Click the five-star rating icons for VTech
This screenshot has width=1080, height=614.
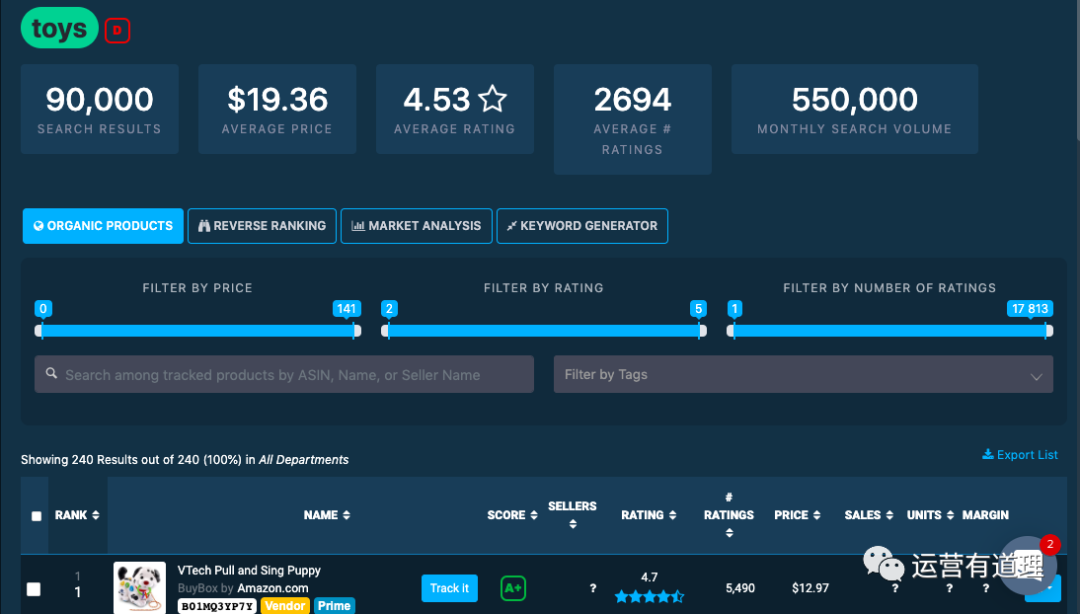click(x=649, y=597)
